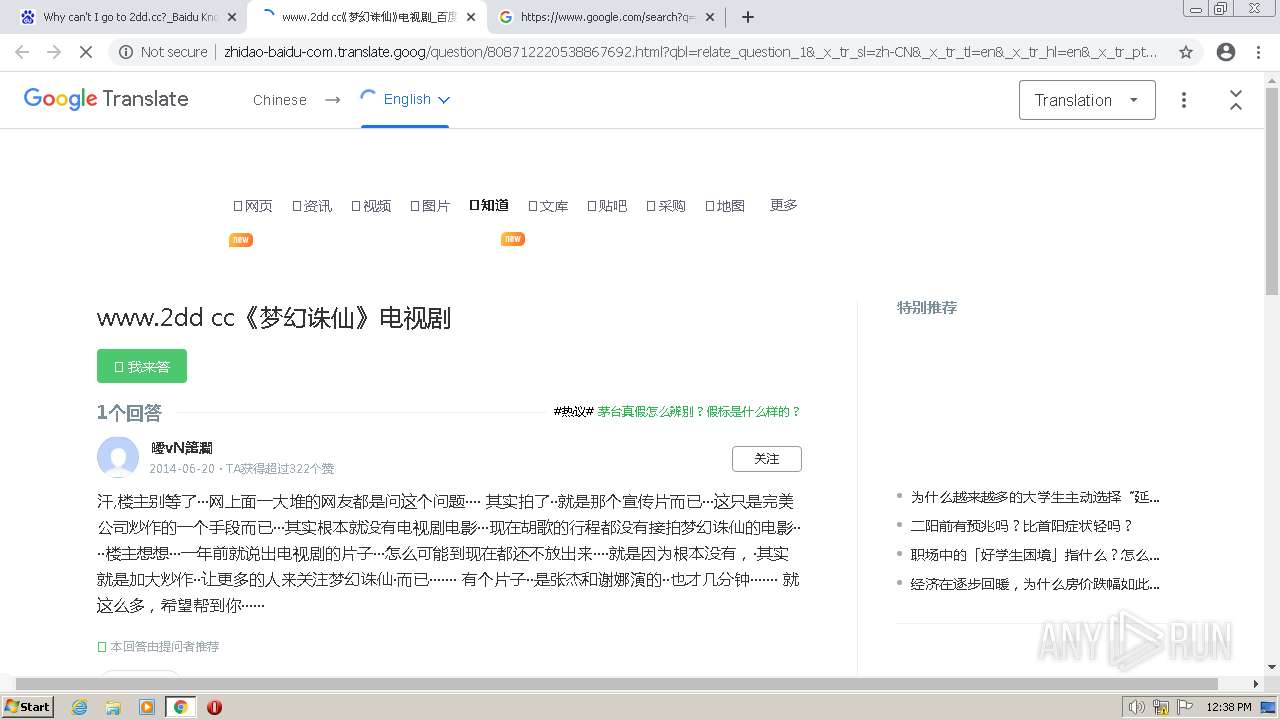The image size is (1280, 720).
Task: Open the 视频 navigation link
Action: [371, 206]
